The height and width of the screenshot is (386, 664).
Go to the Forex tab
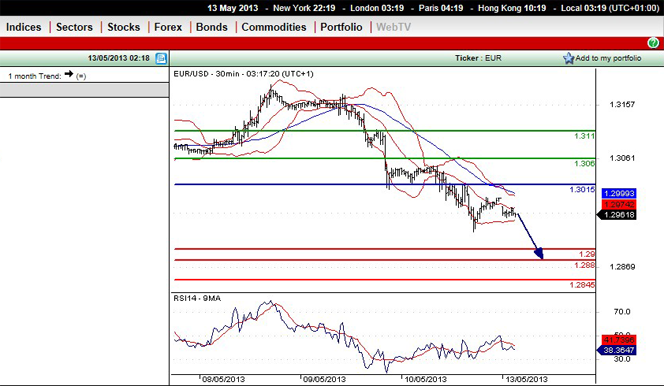(168, 27)
